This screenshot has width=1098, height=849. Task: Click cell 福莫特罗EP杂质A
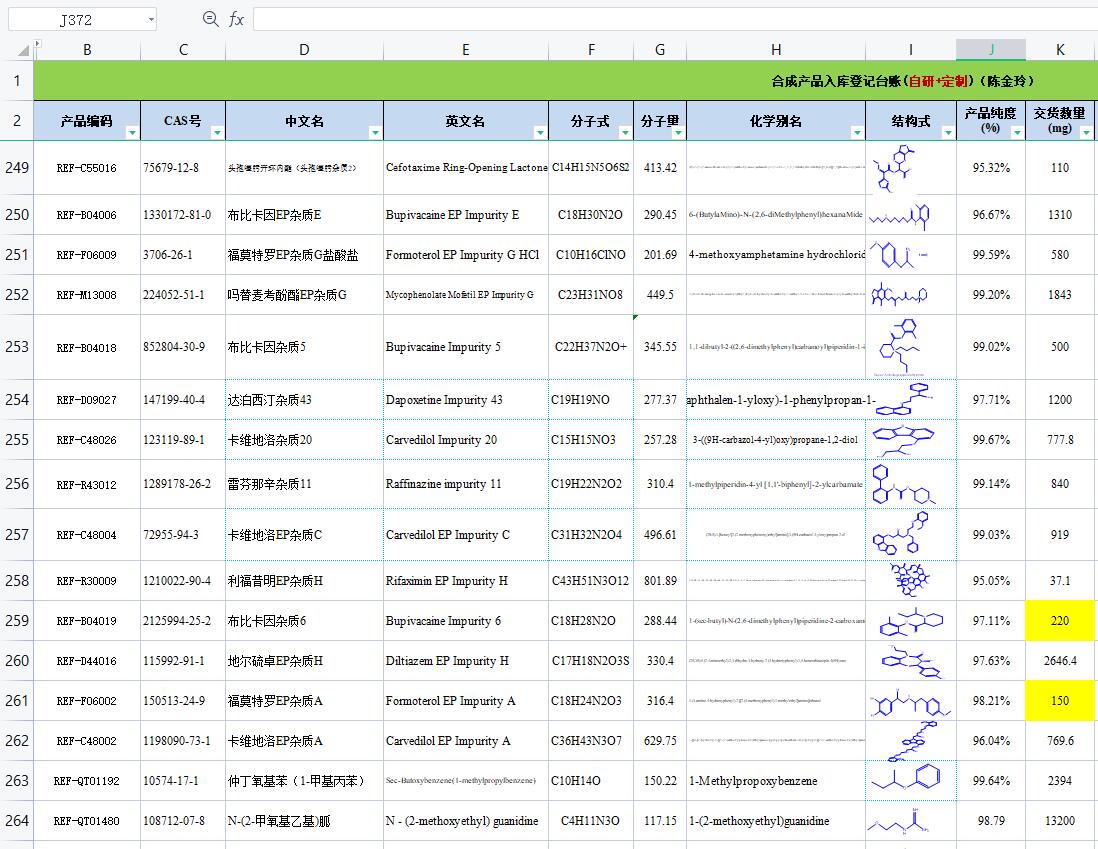[304, 700]
